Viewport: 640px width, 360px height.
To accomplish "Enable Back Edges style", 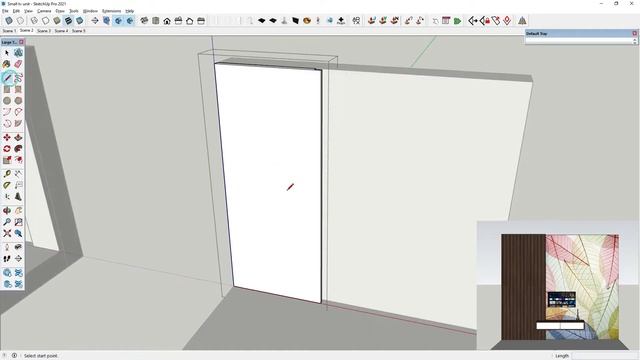I will click(x=20, y=20).
